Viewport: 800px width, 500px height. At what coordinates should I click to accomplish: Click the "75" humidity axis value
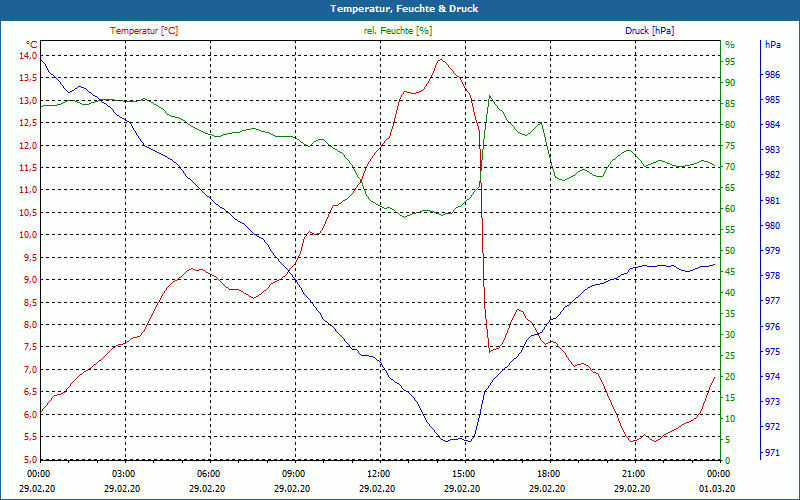[730, 146]
